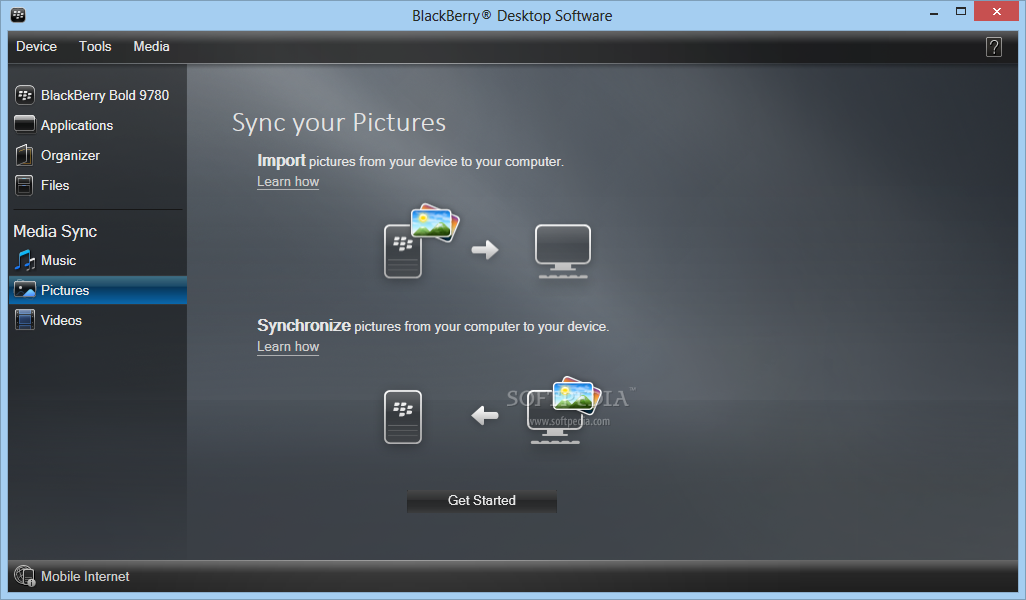Image resolution: width=1026 pixels, height=600 pixels.
Task: Go to Music media sync
Action: click(x=58, y=260)
